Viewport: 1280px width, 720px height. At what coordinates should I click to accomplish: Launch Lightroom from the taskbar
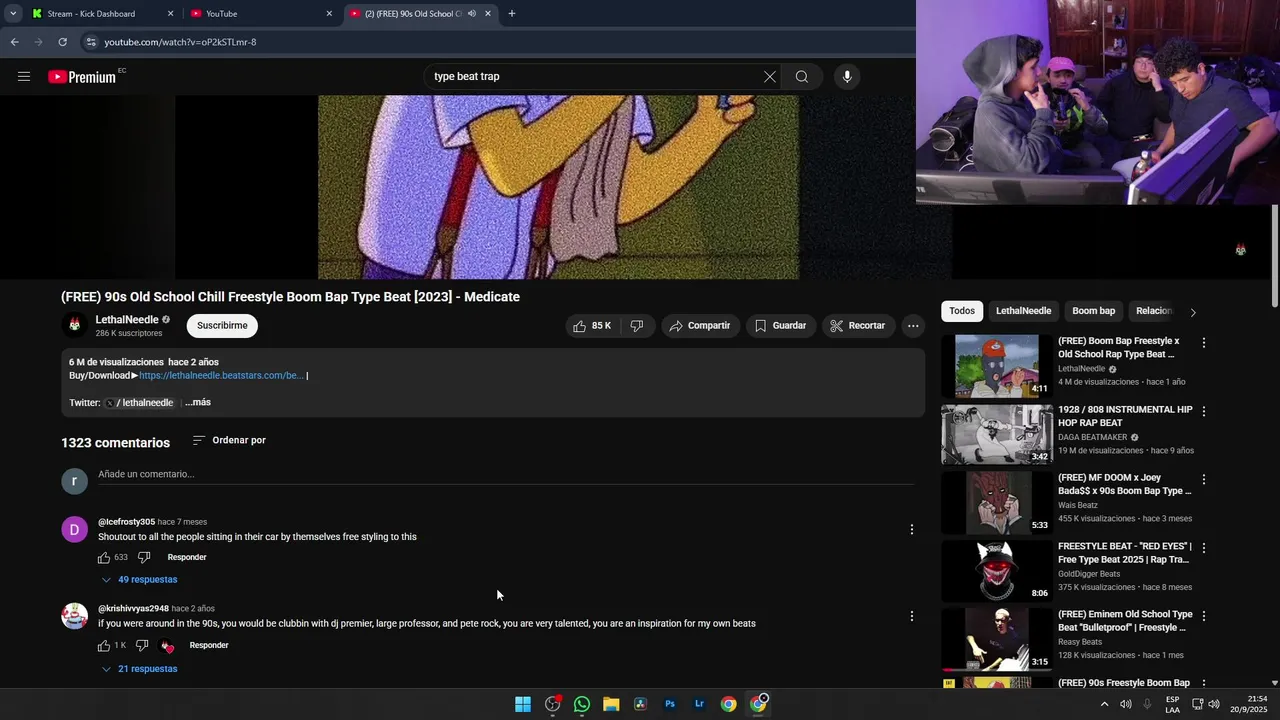(x=699, y=704)
